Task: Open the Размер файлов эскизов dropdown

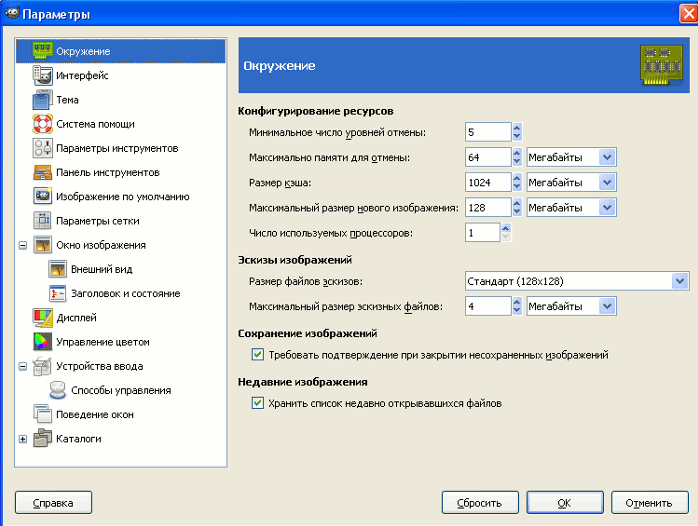Action: click(680, 281)
